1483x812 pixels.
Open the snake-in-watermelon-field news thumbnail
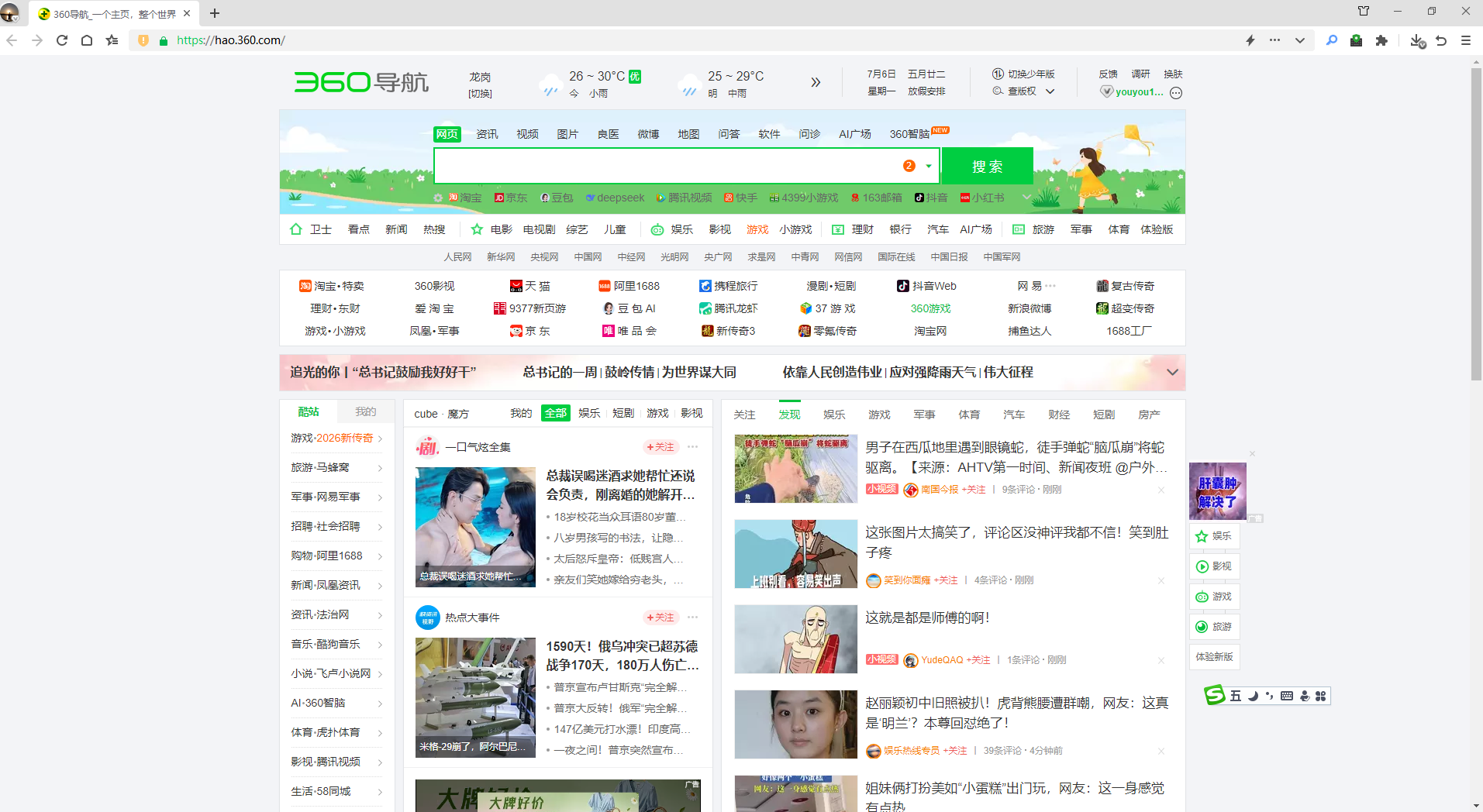(796, 469)
